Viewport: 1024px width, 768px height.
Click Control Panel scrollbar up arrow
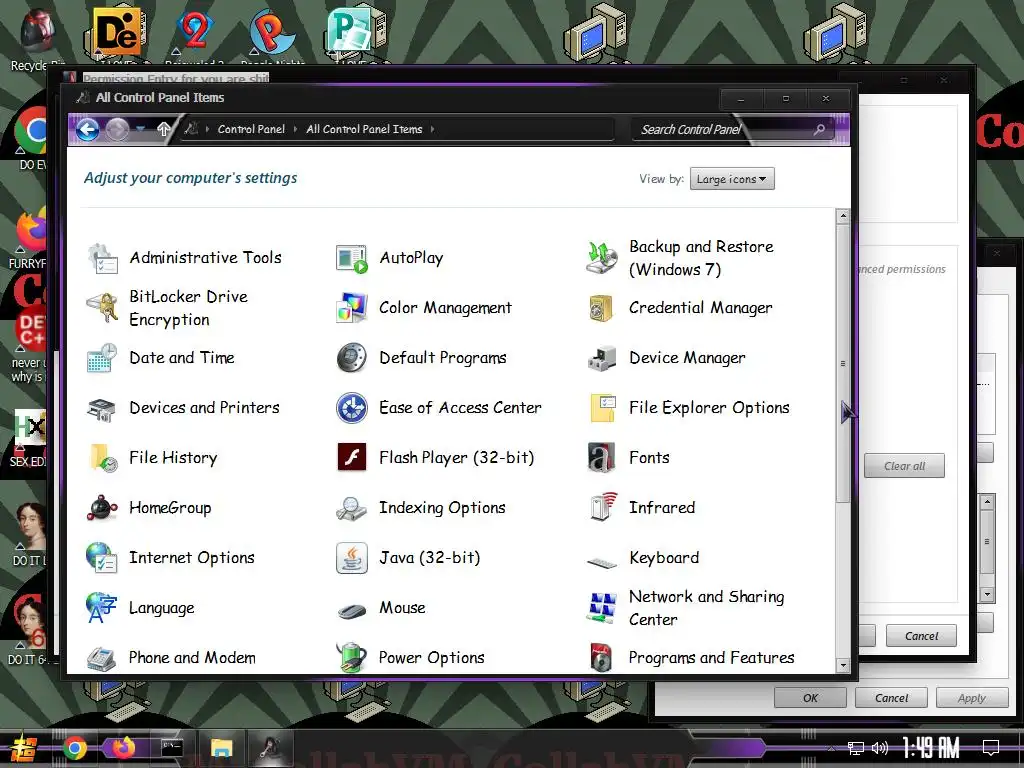[843, 216]
